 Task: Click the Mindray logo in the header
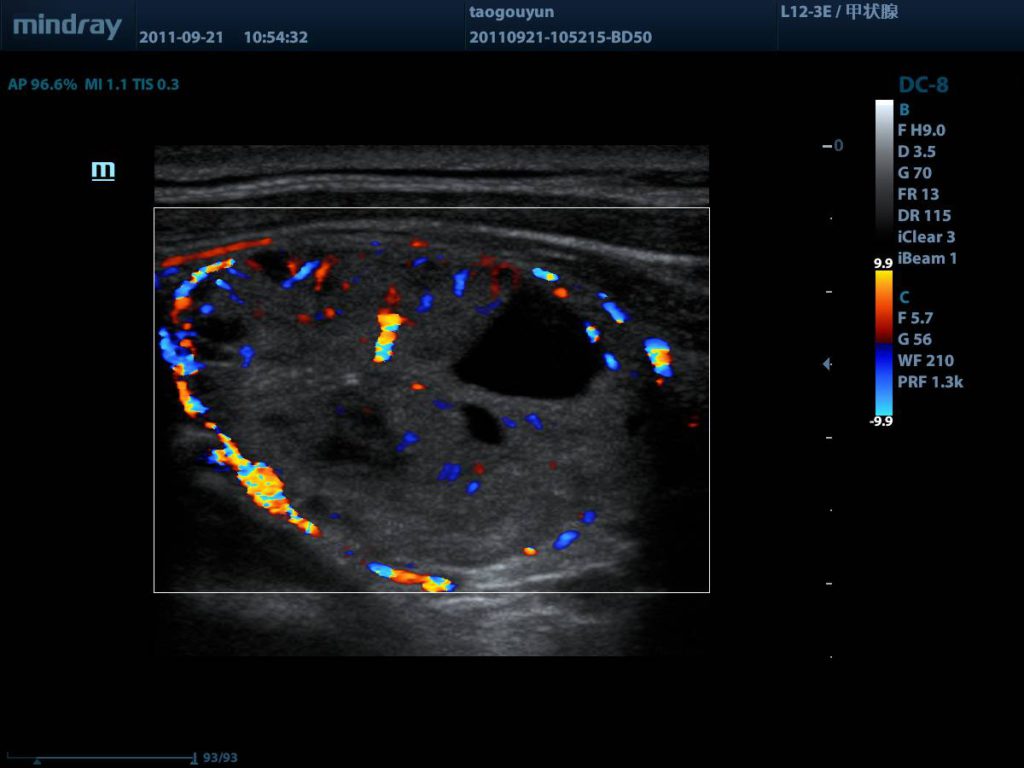tap(67, 26)
